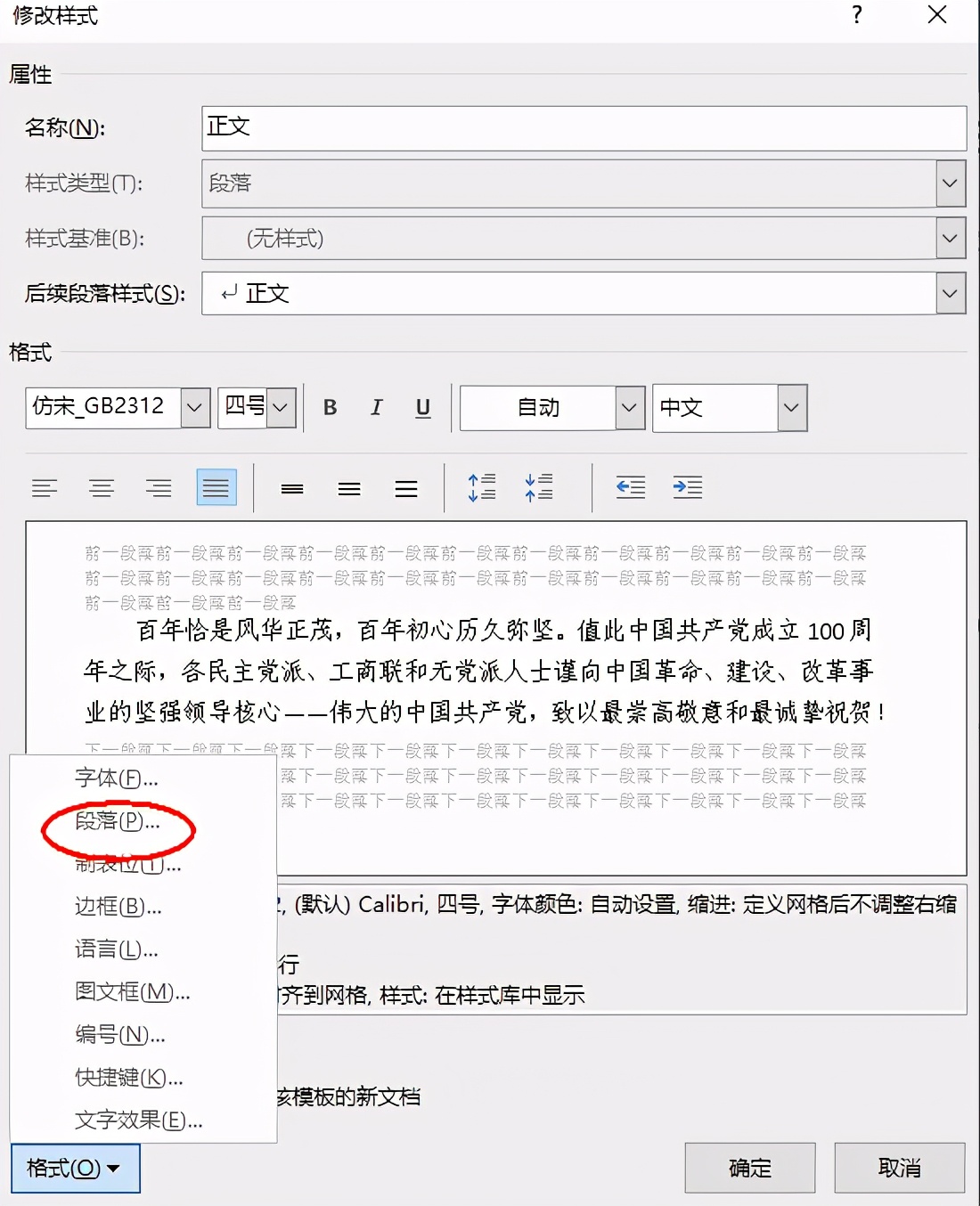Open the 自动 font color selector

629,407
